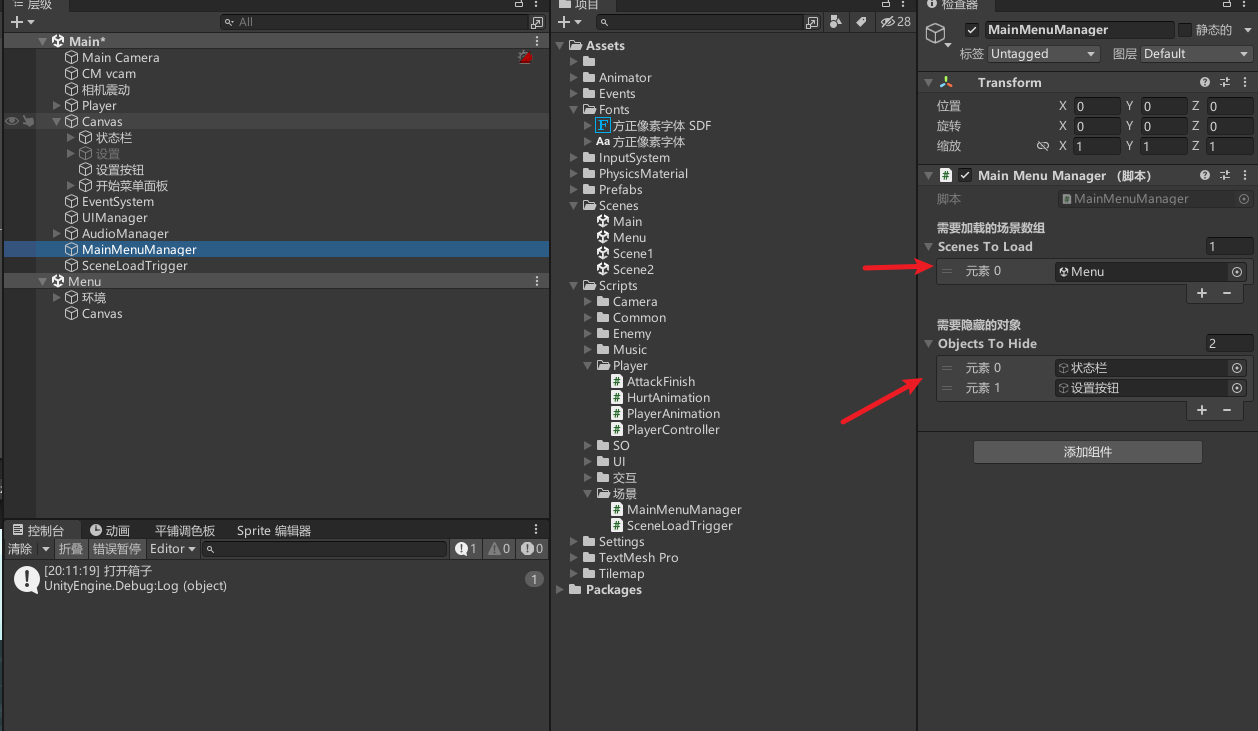Collapse the Scripts folder in the Project panel
1258x731 pixels.
point(575,285)
